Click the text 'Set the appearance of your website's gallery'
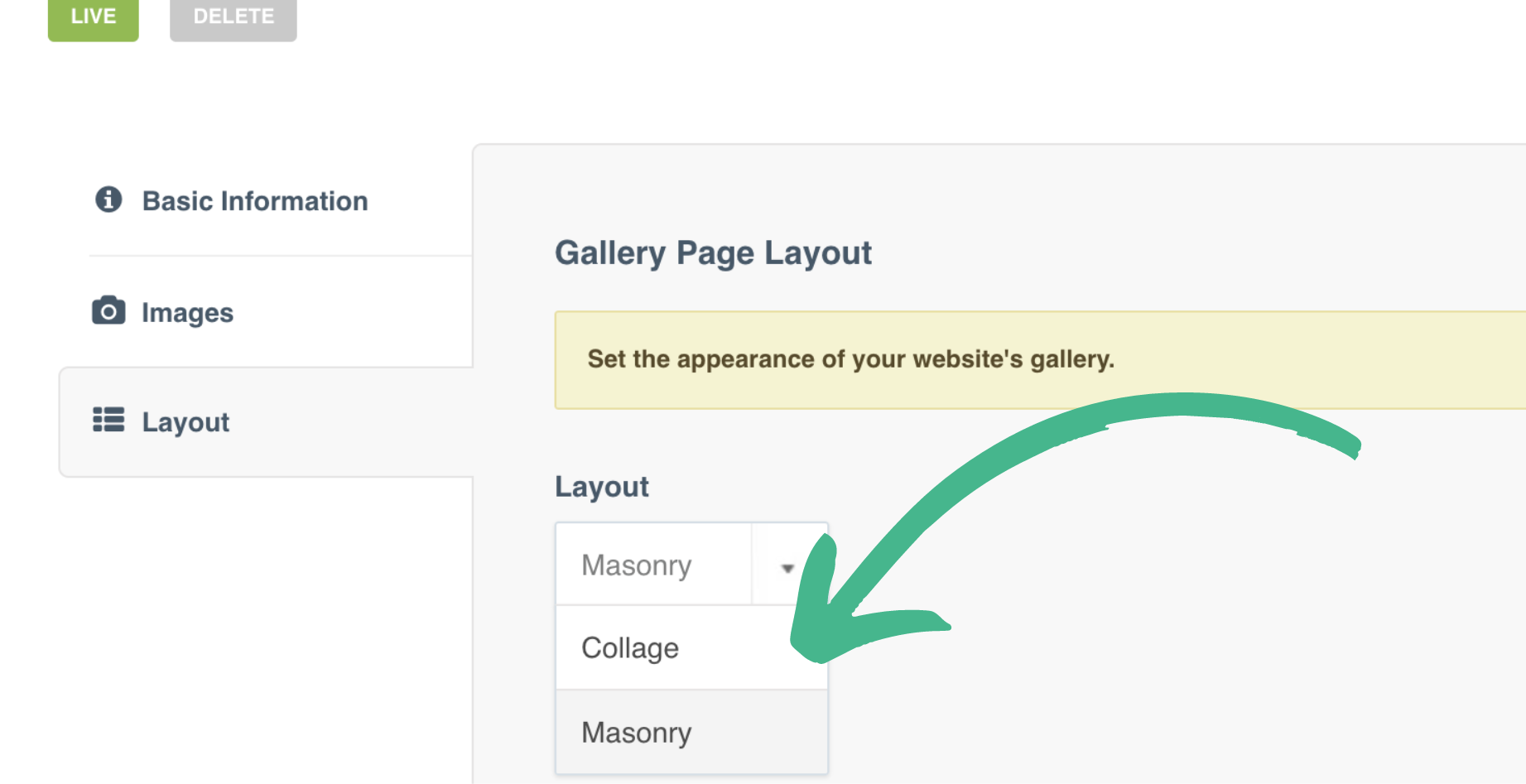Viewport: 1526px width, 784px height. [x=850, y=359]
